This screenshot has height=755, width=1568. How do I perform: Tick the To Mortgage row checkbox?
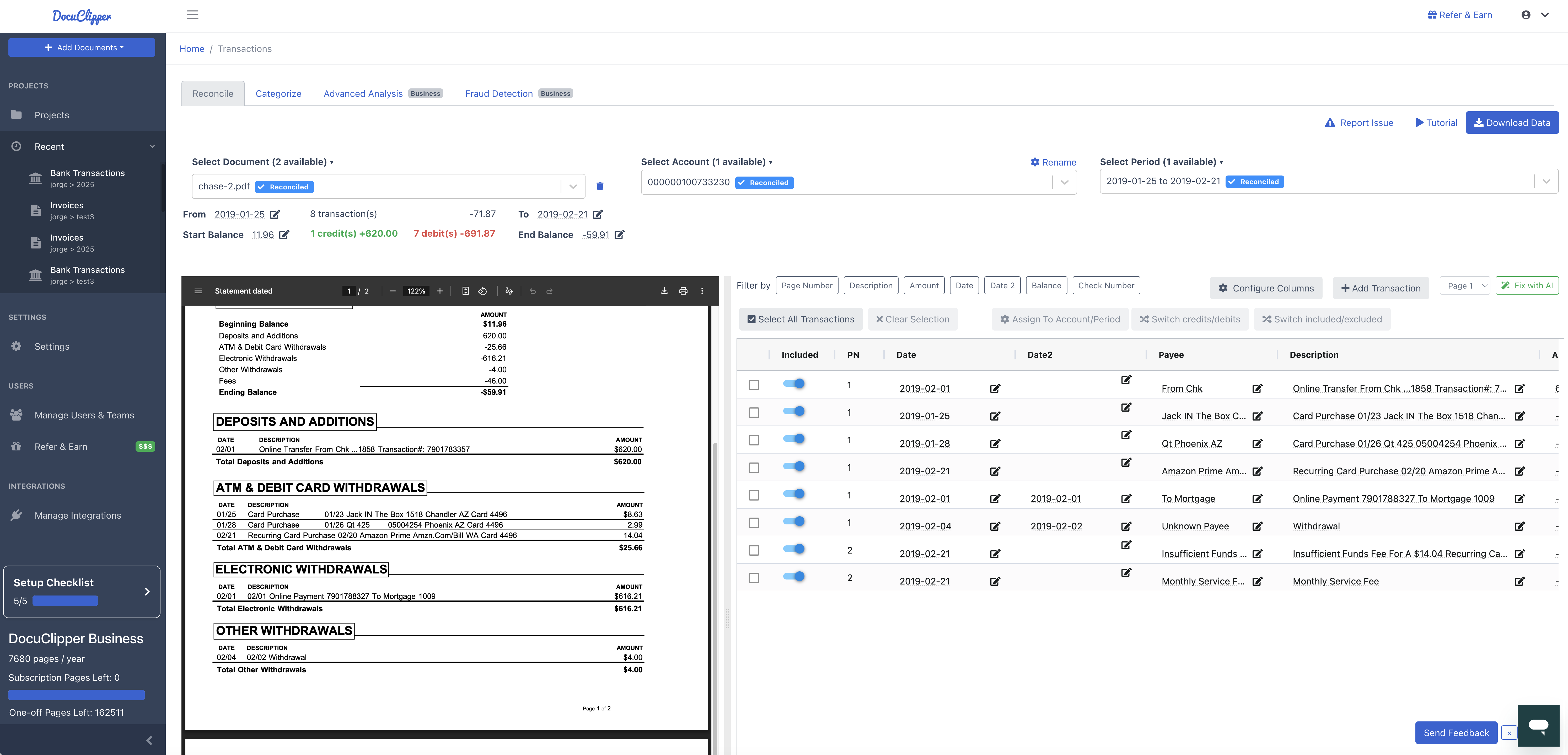(x=754, y=495)
